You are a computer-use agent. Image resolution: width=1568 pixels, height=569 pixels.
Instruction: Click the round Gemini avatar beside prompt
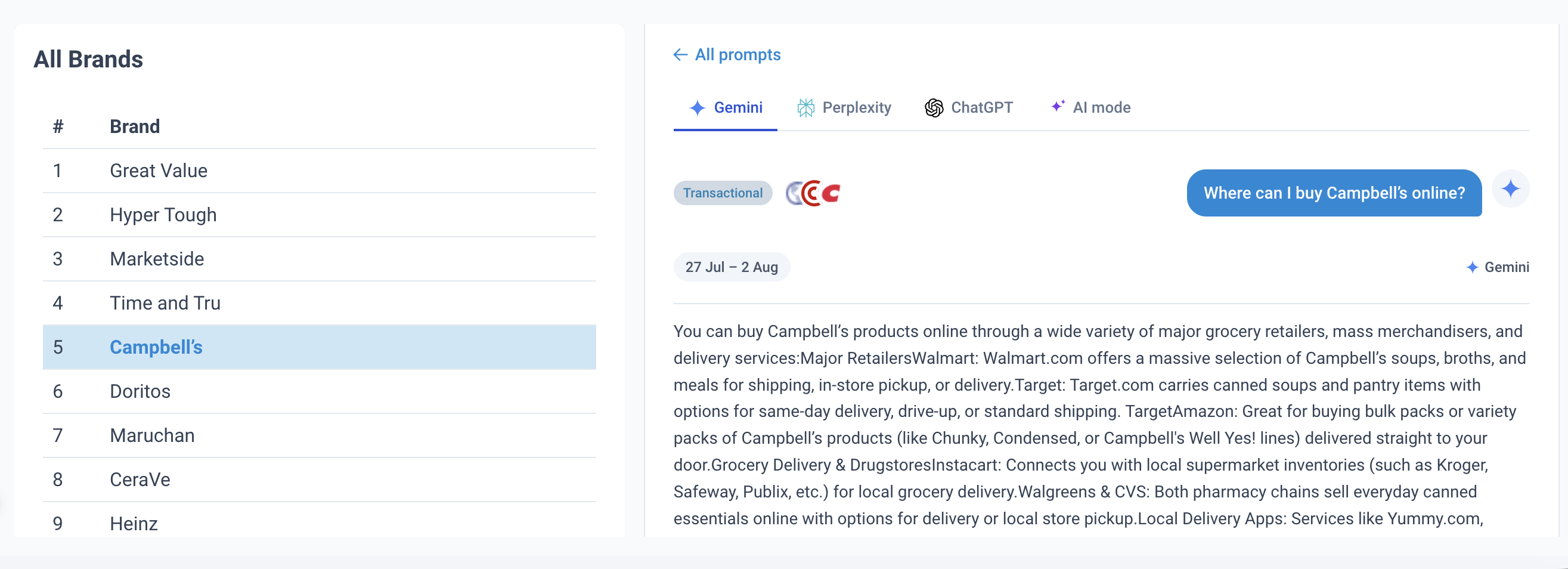(1510, 189)
